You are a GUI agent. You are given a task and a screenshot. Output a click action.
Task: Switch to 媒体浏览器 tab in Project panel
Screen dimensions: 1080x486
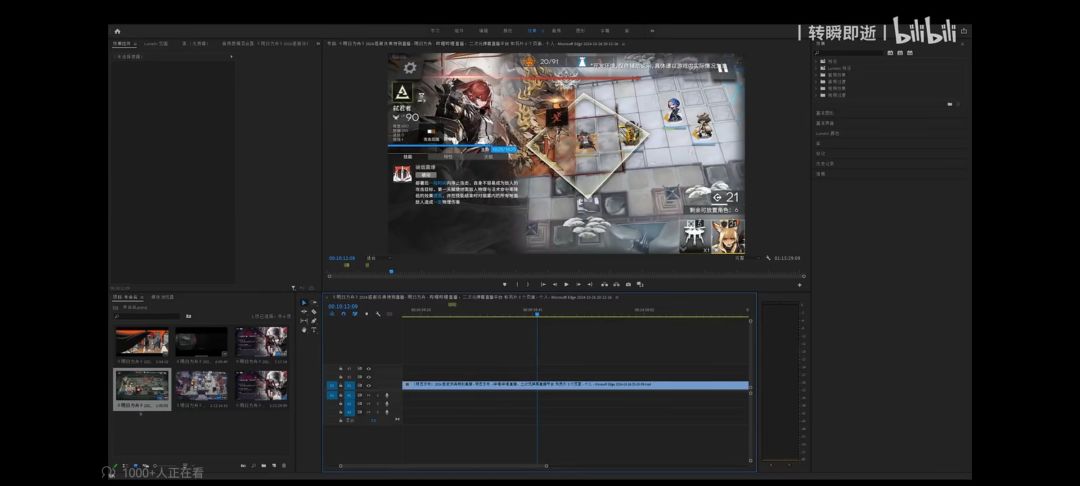(163, 297)
